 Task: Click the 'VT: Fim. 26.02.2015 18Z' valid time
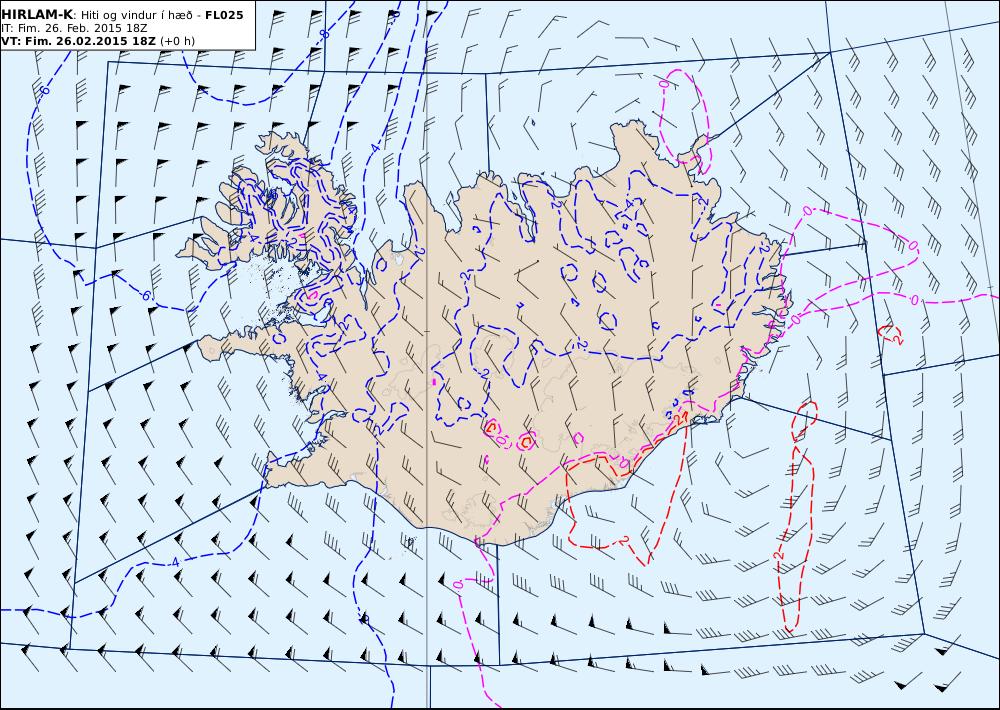[x=78, y=41]
